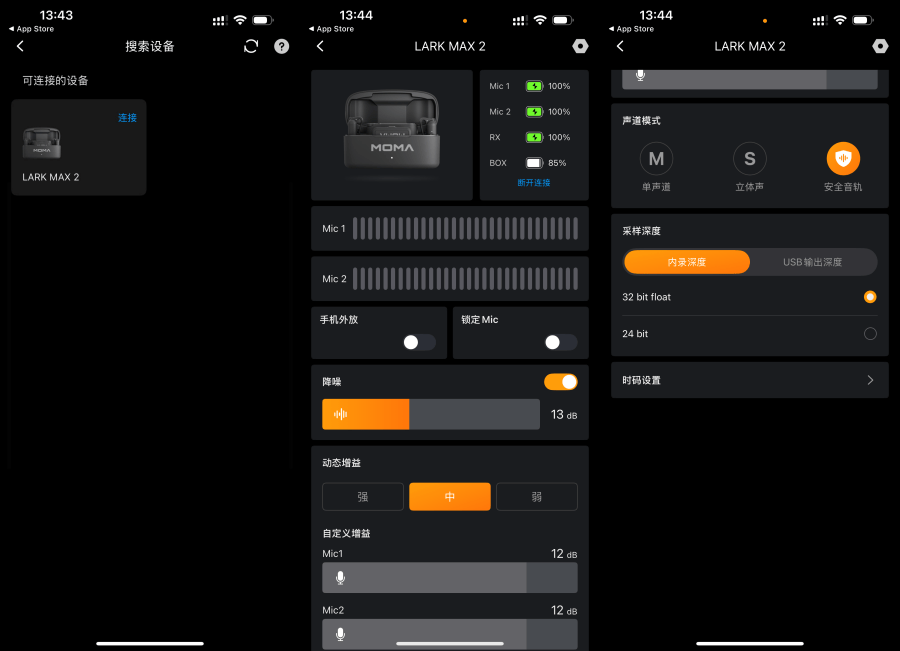The image size is (900, 651).
Task: Tap the phone battery icon on the left screen
Action: click(x=262, y=21)
